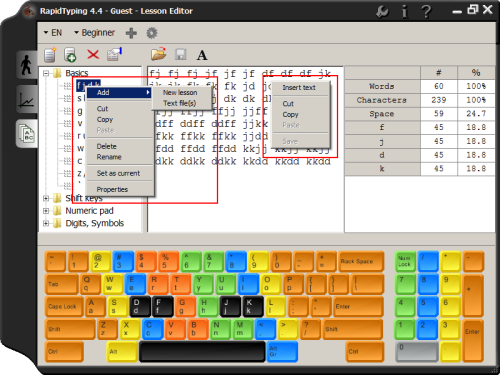Screen dimensions: 500x375
Task: Click the black J key on keyboard
Action: (230, 306)
